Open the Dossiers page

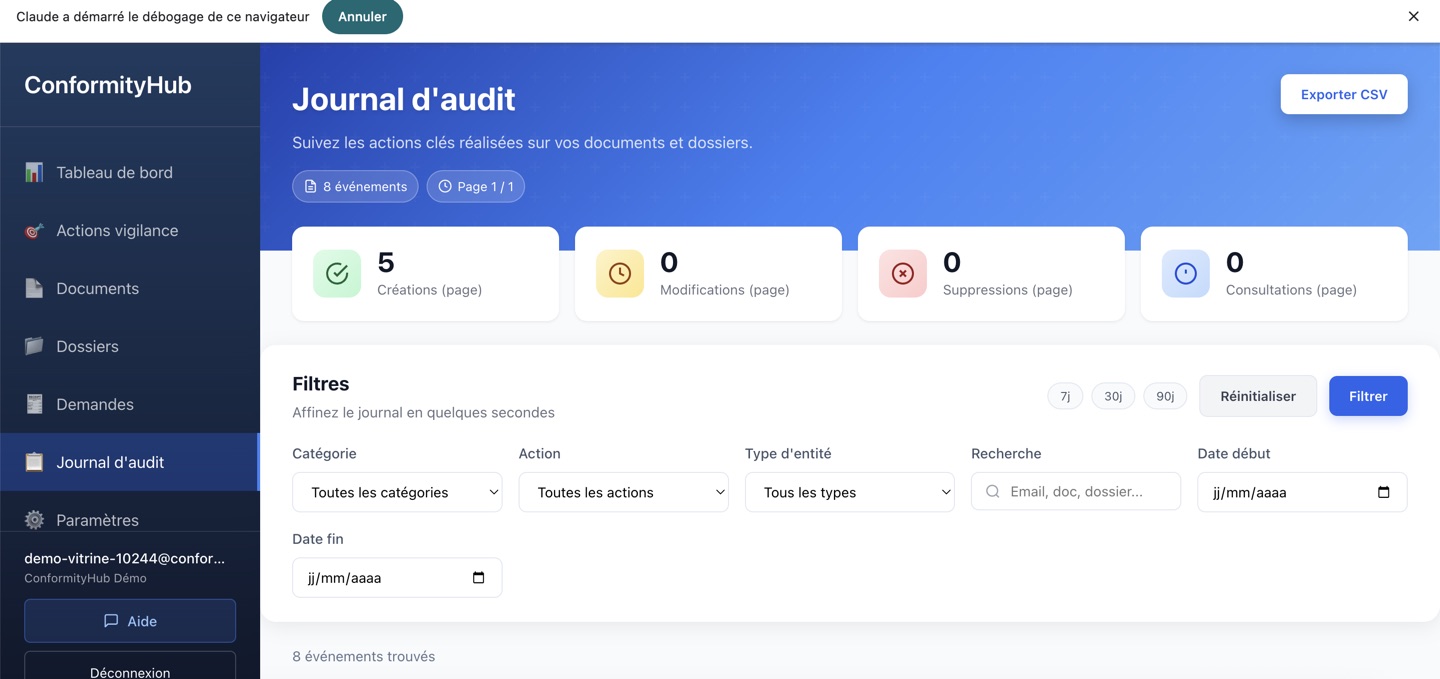[x=130, y=346]
